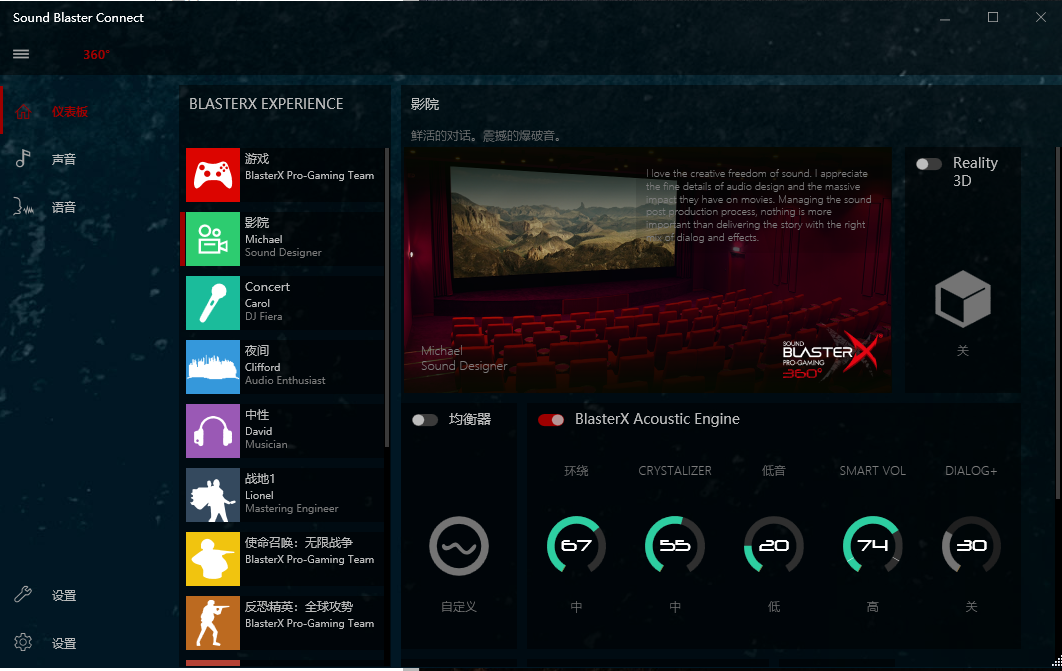This screenshot has width=1062, height=671.
Task: Enable the 均衡器 equalizer switch
Action: point(425,420)
